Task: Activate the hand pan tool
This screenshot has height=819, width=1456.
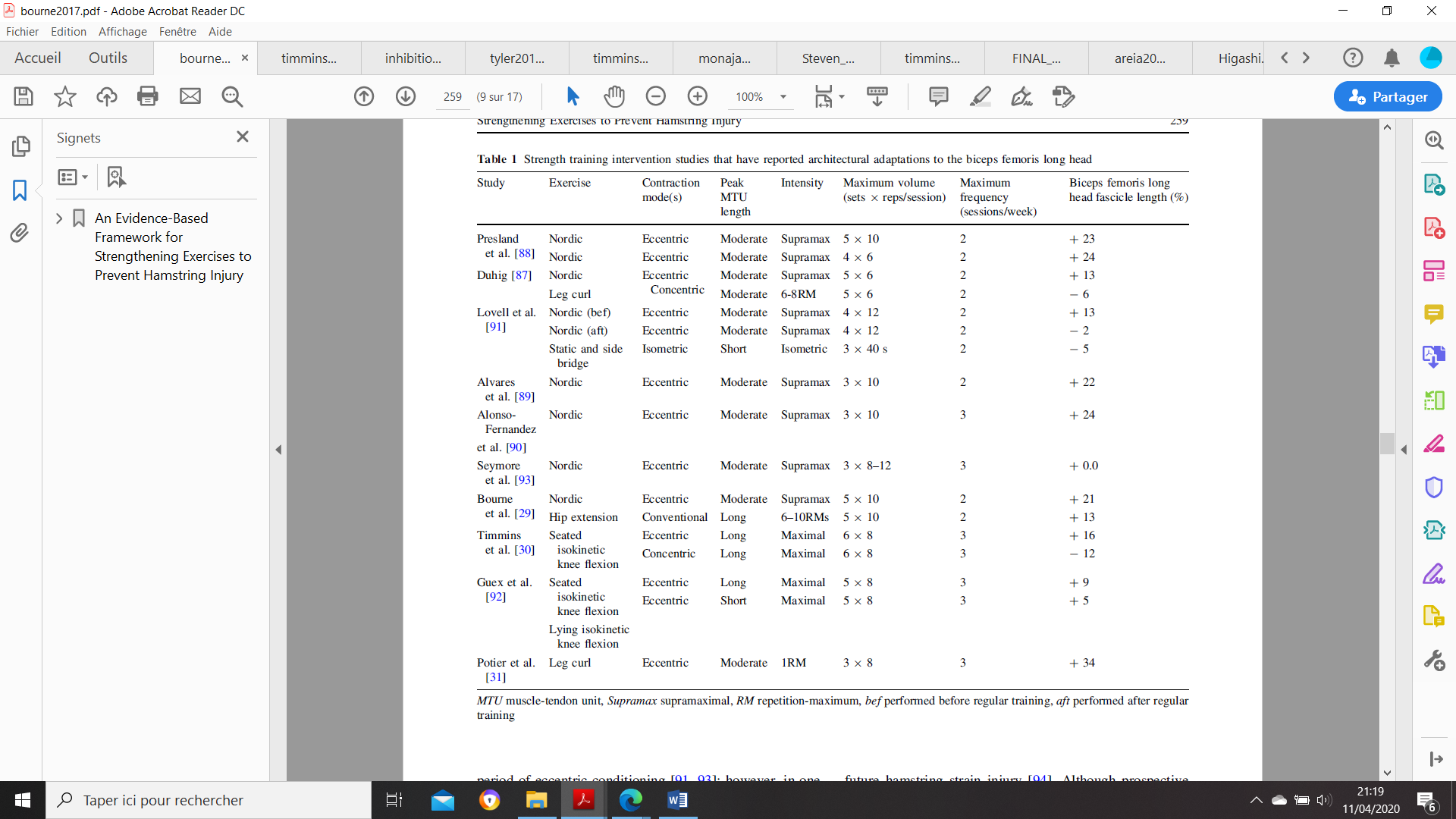Action: 614,96
